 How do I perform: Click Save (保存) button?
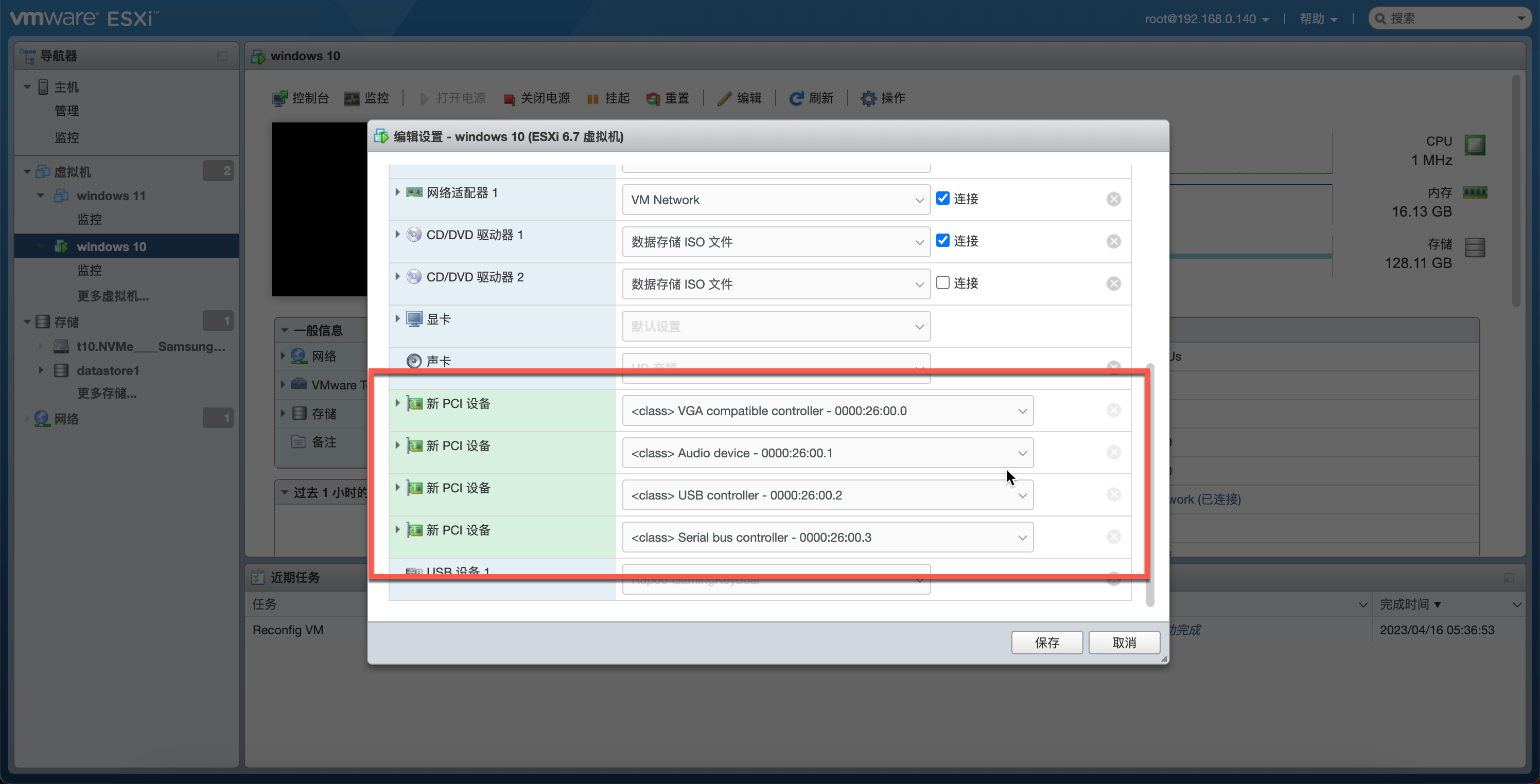tap(1047, 643)
